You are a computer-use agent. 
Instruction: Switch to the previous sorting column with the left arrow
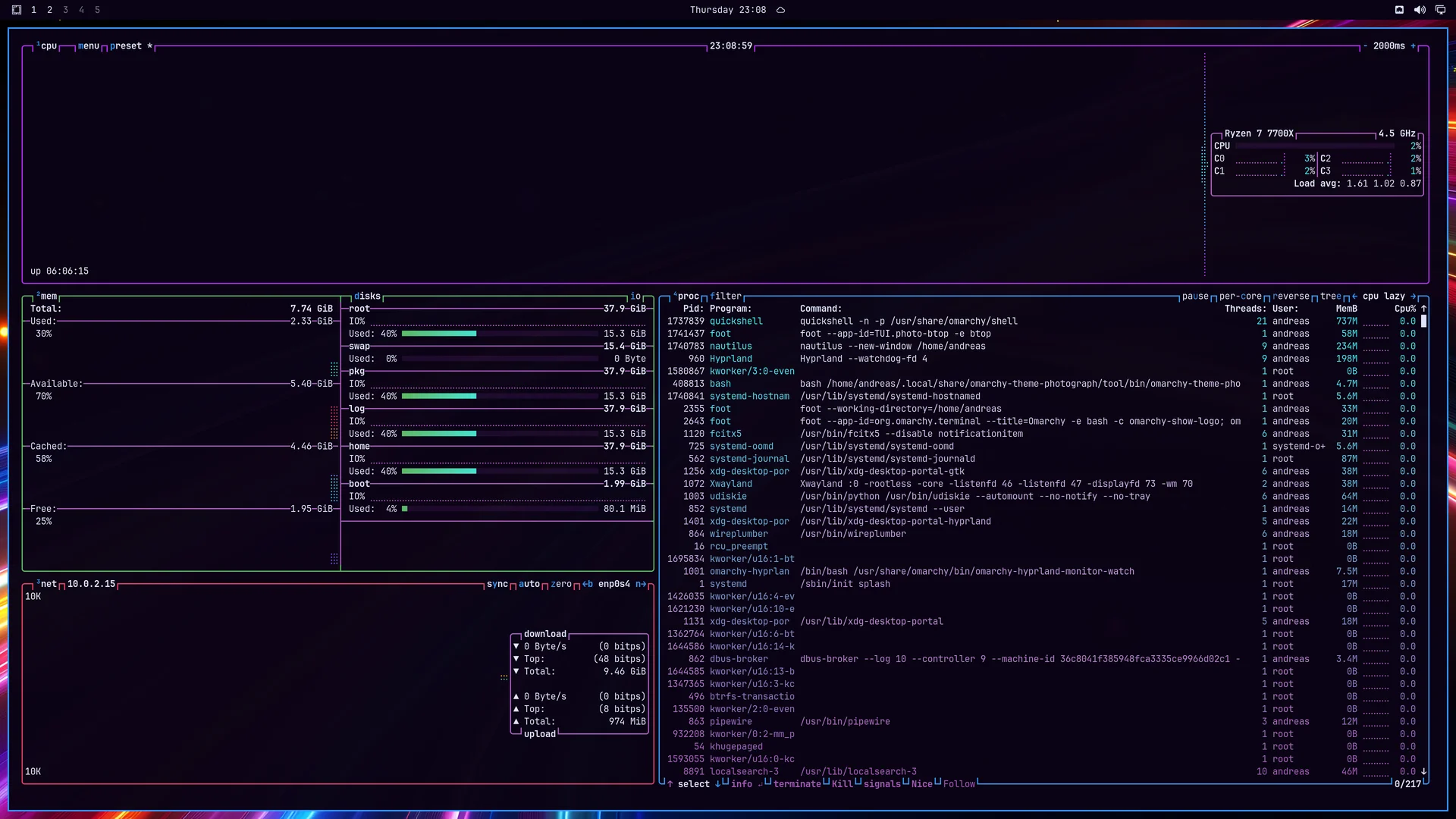(1354, 297)
